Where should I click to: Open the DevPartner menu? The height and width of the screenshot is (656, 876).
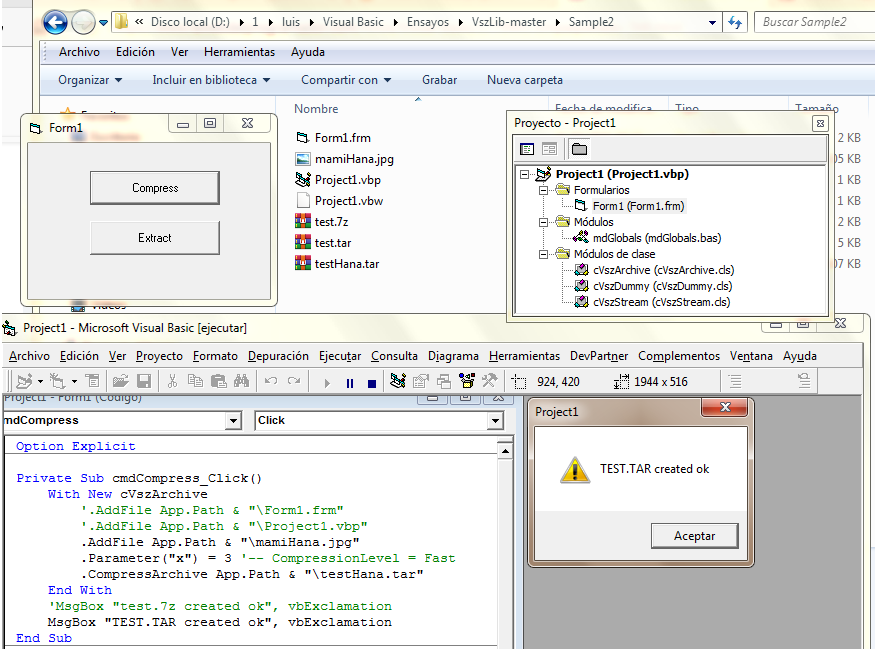(599, 356)
